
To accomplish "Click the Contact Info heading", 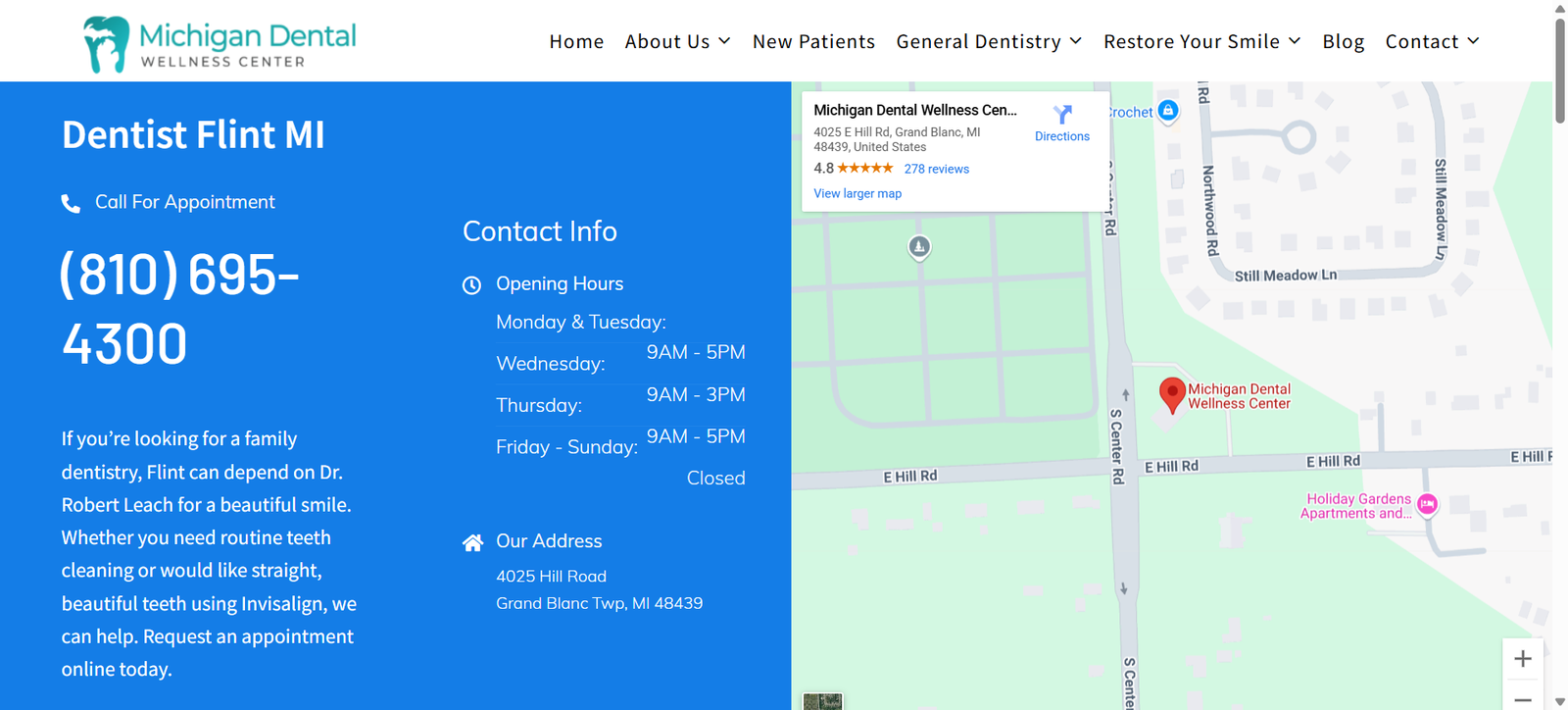I will tap(540, 231).
